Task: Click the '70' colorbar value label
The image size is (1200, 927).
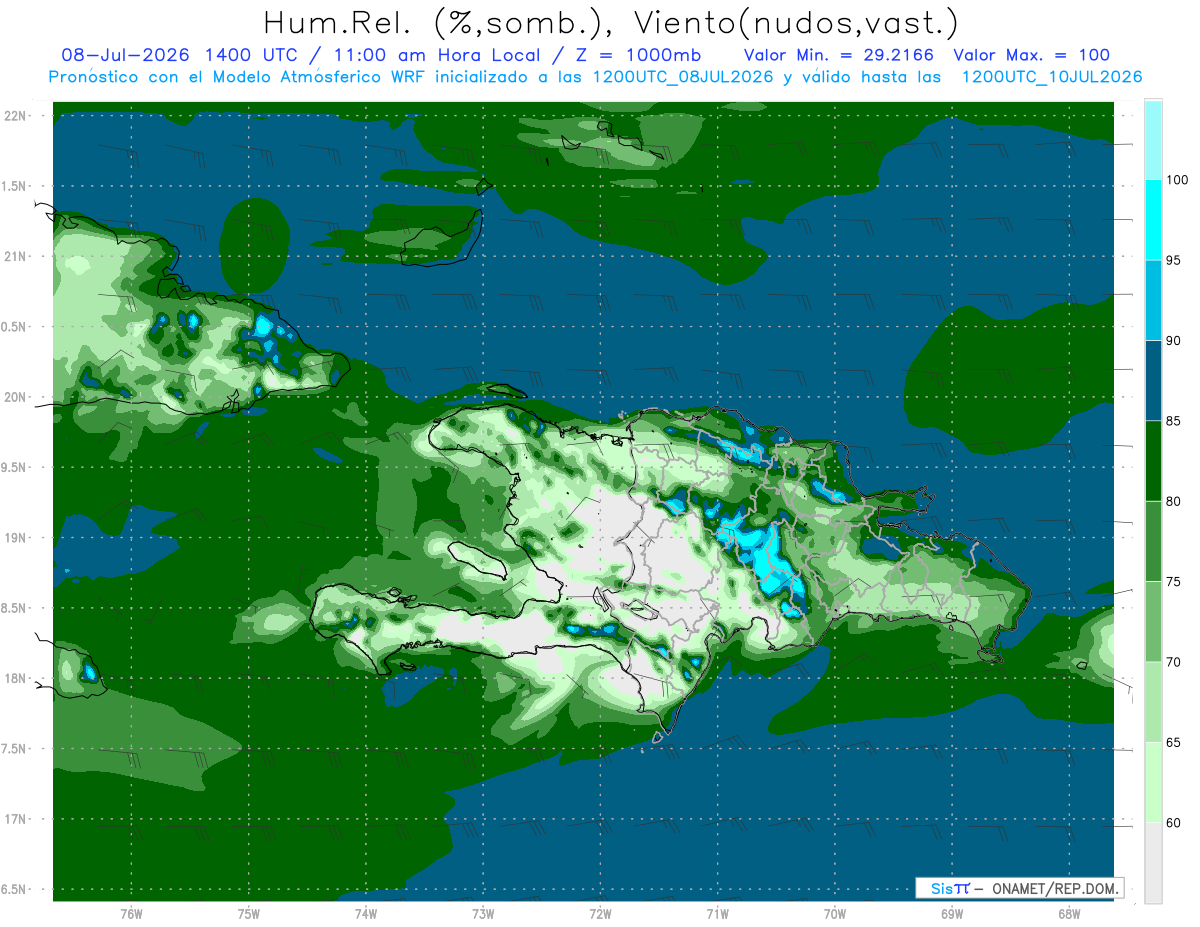Action: pos(1174,662)
